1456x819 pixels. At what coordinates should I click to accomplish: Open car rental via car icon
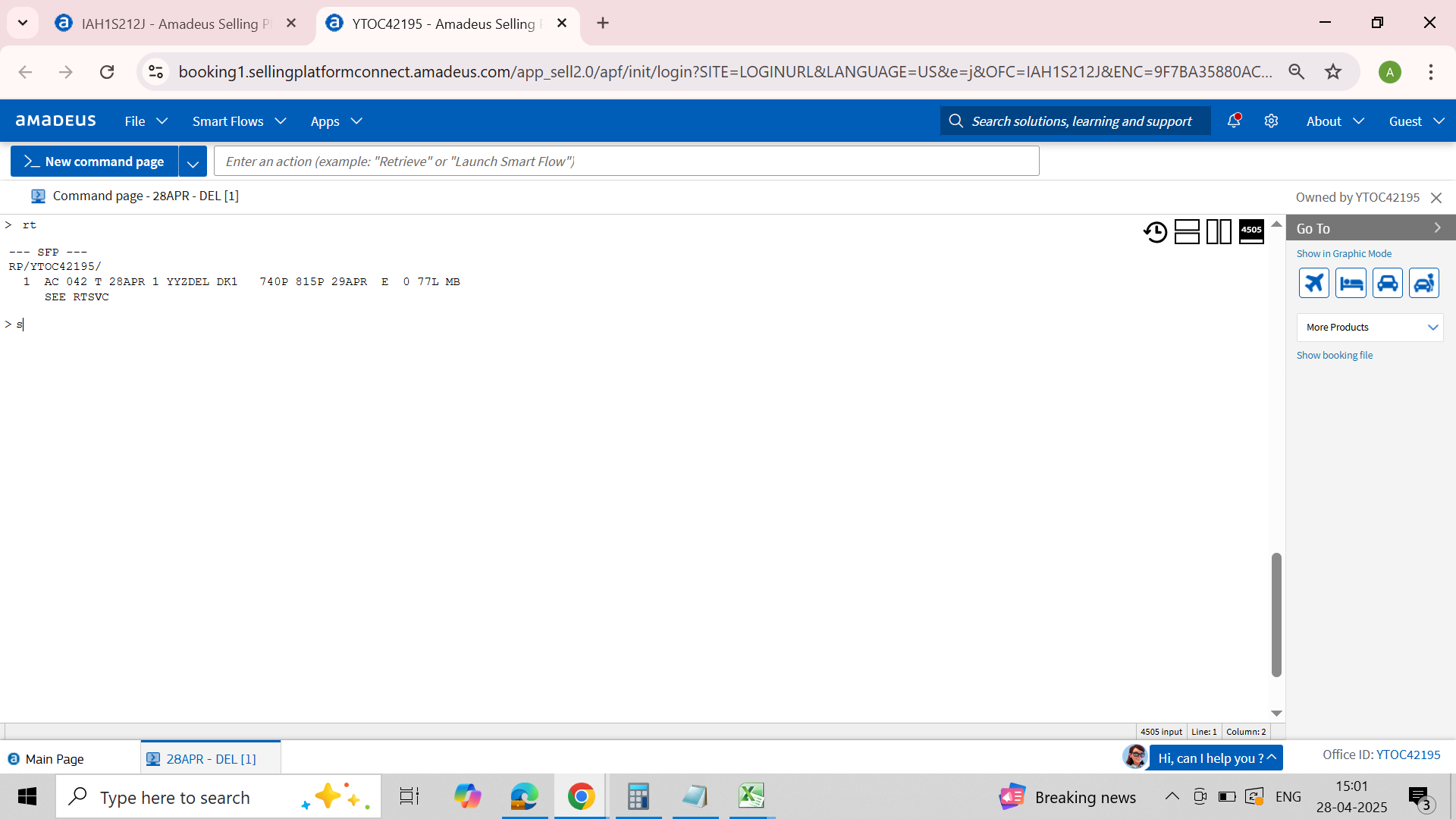click(x=1387, y=283)
